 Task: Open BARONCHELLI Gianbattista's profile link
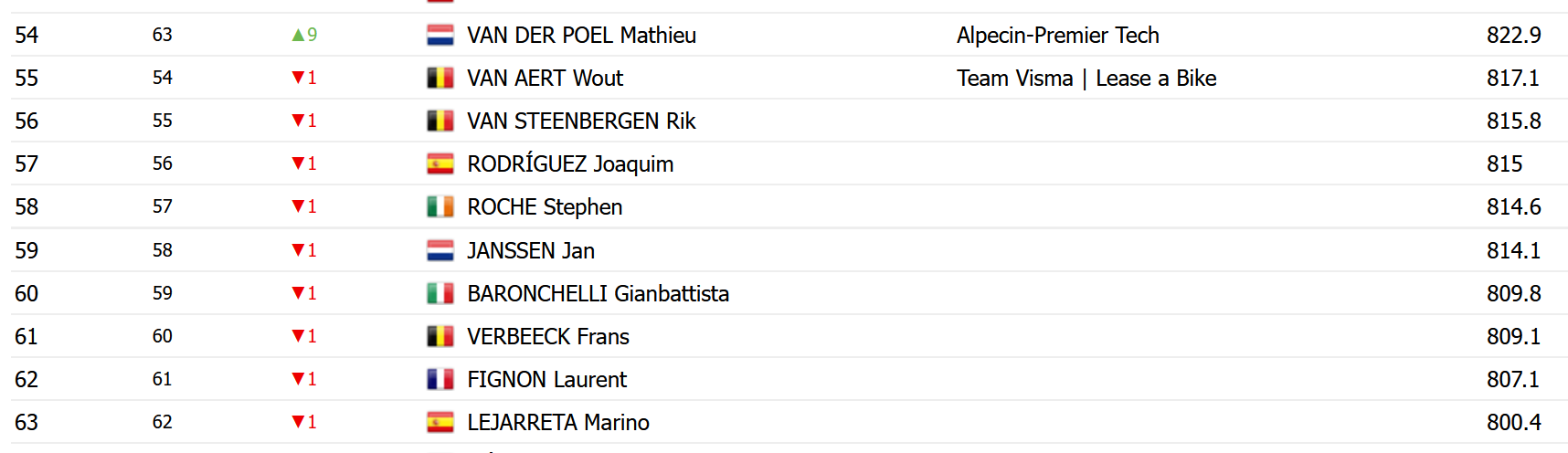point(598,293)
